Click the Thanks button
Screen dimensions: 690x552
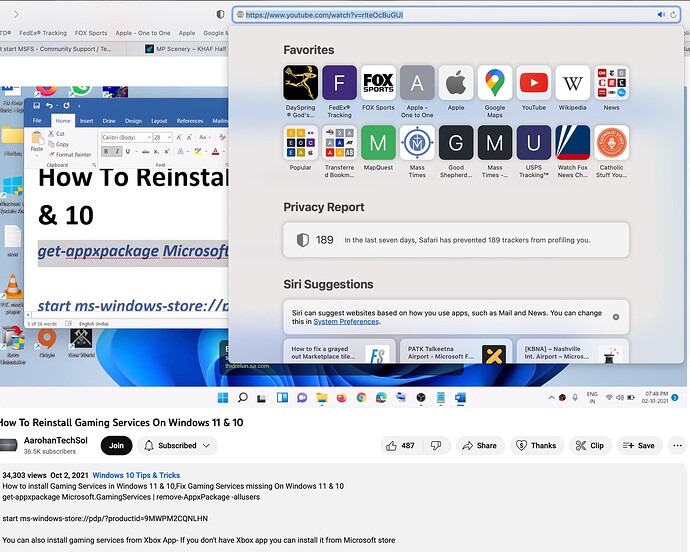pos(536,445)
